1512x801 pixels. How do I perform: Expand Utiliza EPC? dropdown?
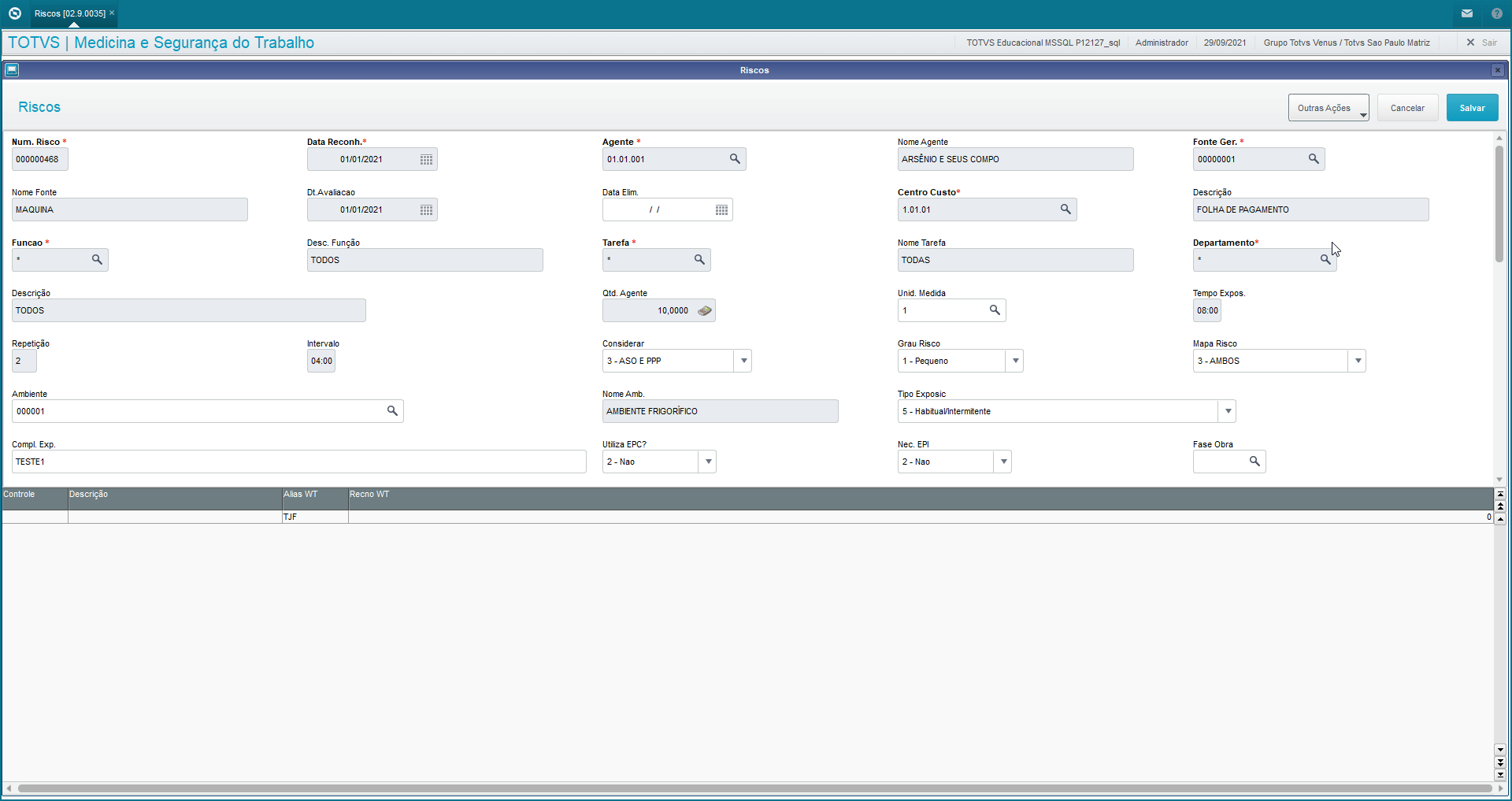[708, 462]
